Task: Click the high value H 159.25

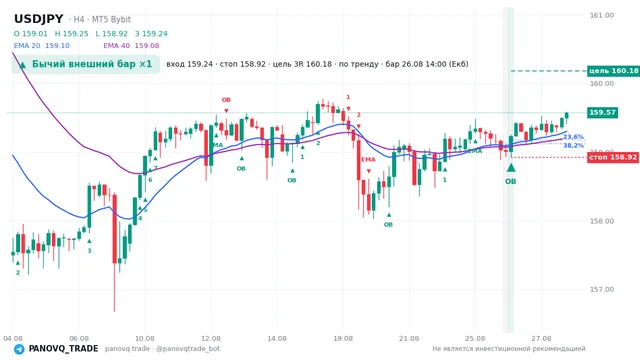Action: [x=71, y=33]
